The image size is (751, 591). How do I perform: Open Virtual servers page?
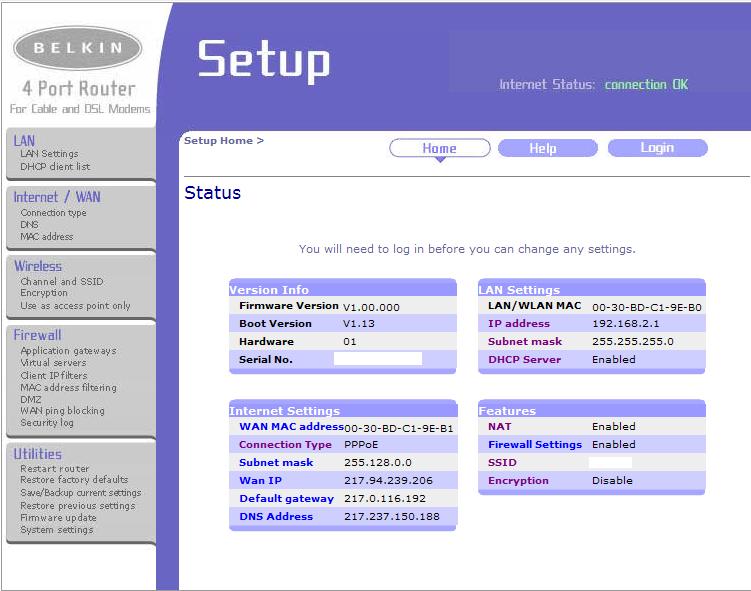53,363
